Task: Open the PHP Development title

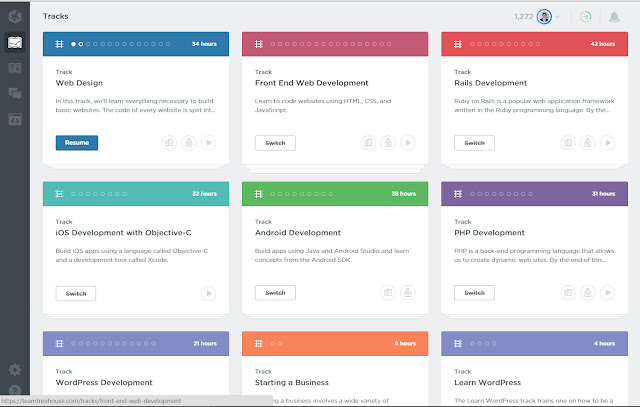Action: click(489, 233)
